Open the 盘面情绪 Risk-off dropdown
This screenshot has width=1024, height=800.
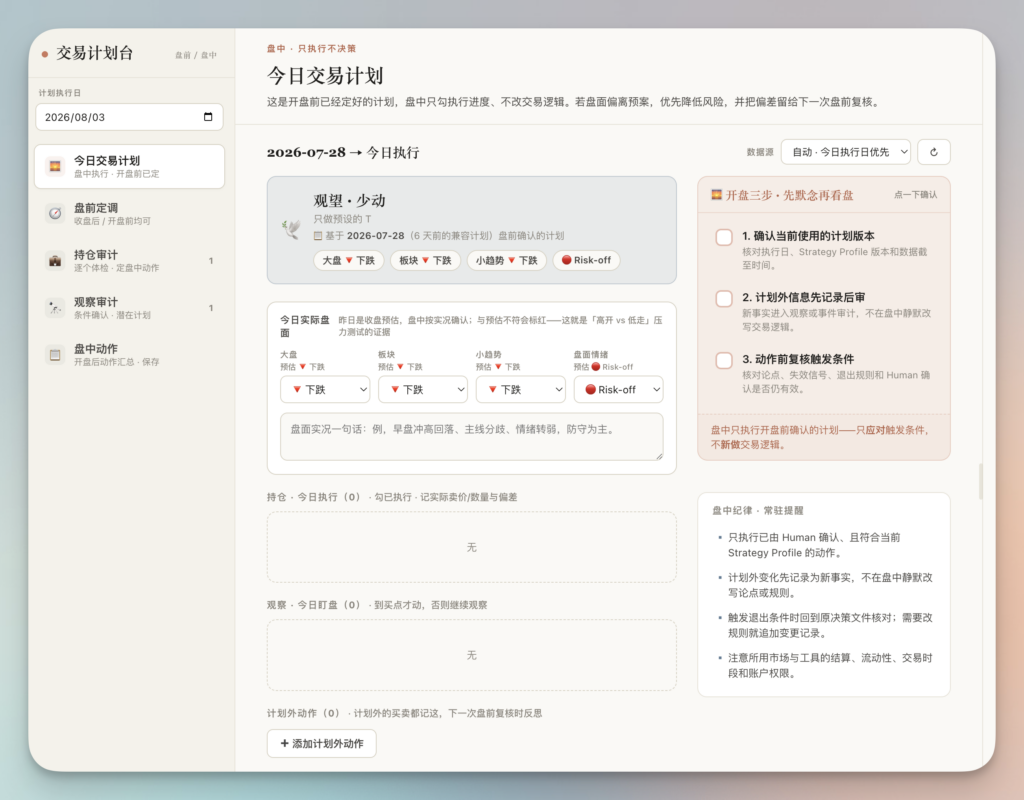click(618, 389)
